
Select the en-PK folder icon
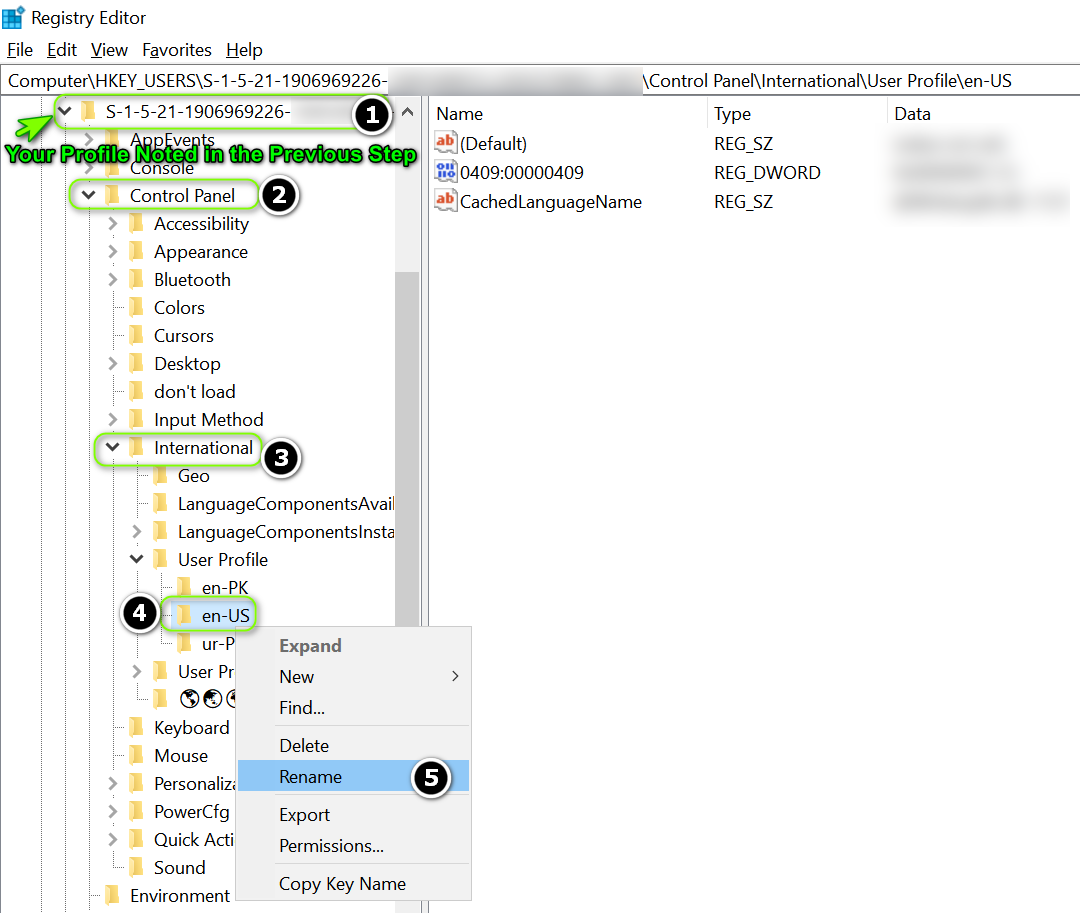click(185, 587)
